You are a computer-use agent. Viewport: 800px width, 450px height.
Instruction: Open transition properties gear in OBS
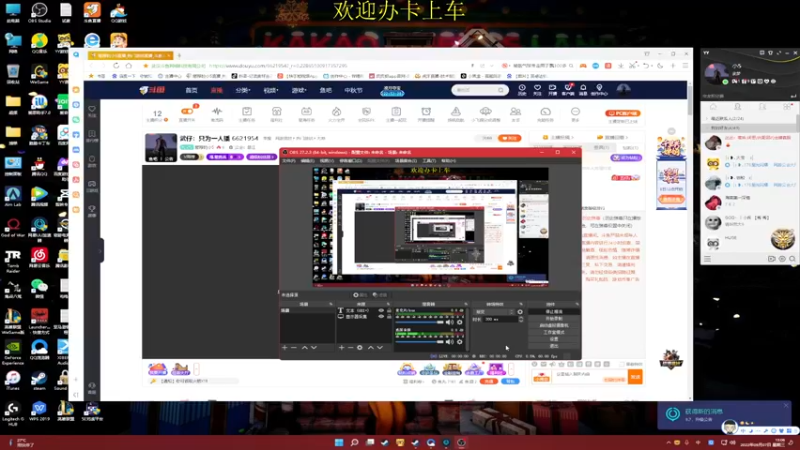[520, 312]
